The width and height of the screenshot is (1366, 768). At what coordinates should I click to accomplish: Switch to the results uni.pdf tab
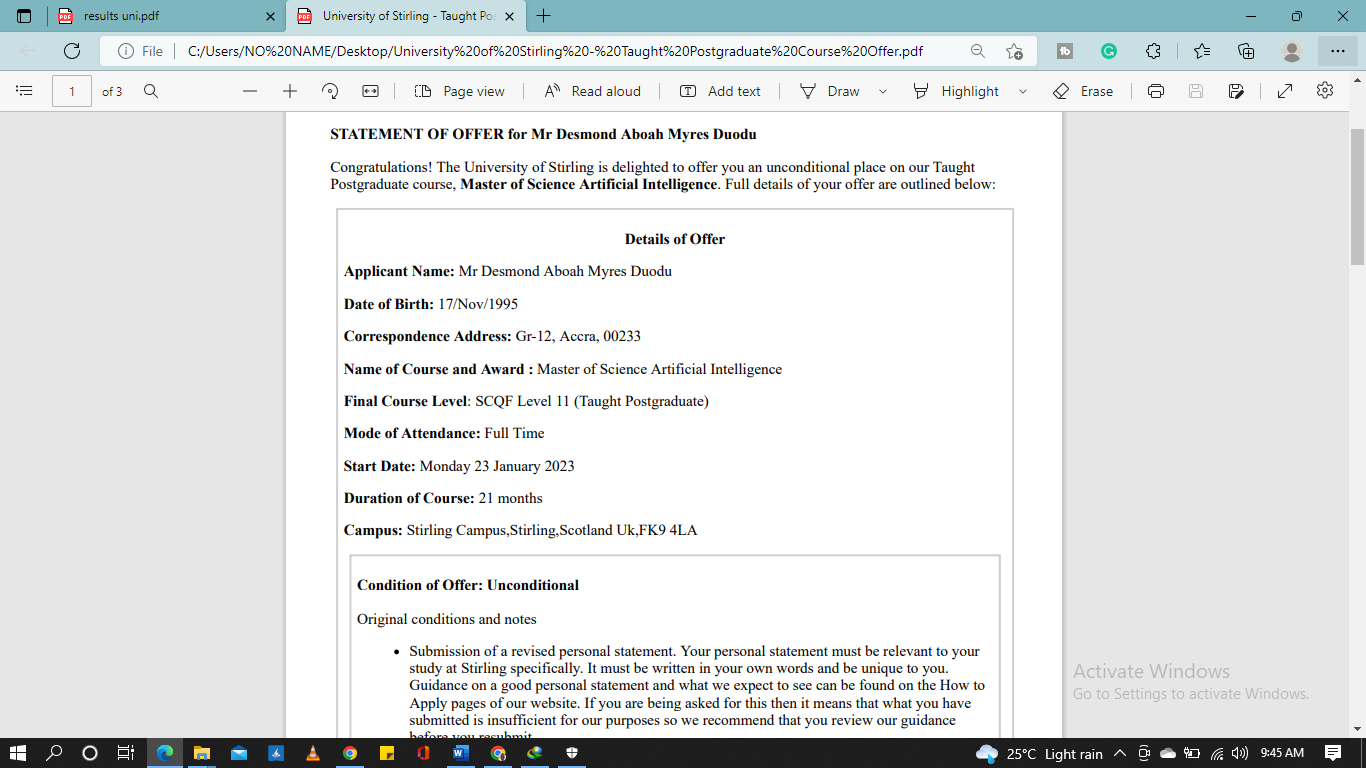165,16
